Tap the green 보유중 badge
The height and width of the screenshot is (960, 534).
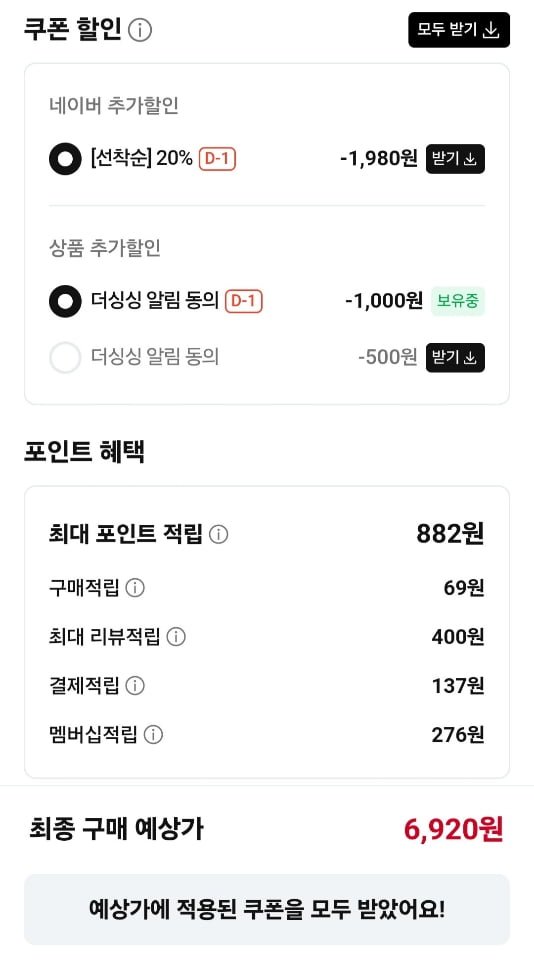click(x=457, y=301)
